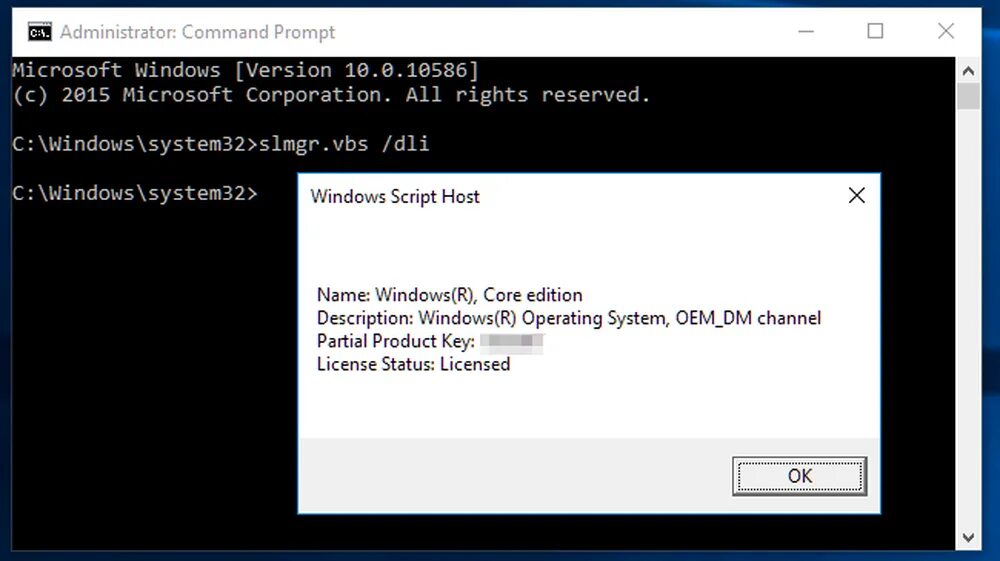Click the Microsoft Windows version line
This screenshot has width=1000, height=561.
click(245, 69)
